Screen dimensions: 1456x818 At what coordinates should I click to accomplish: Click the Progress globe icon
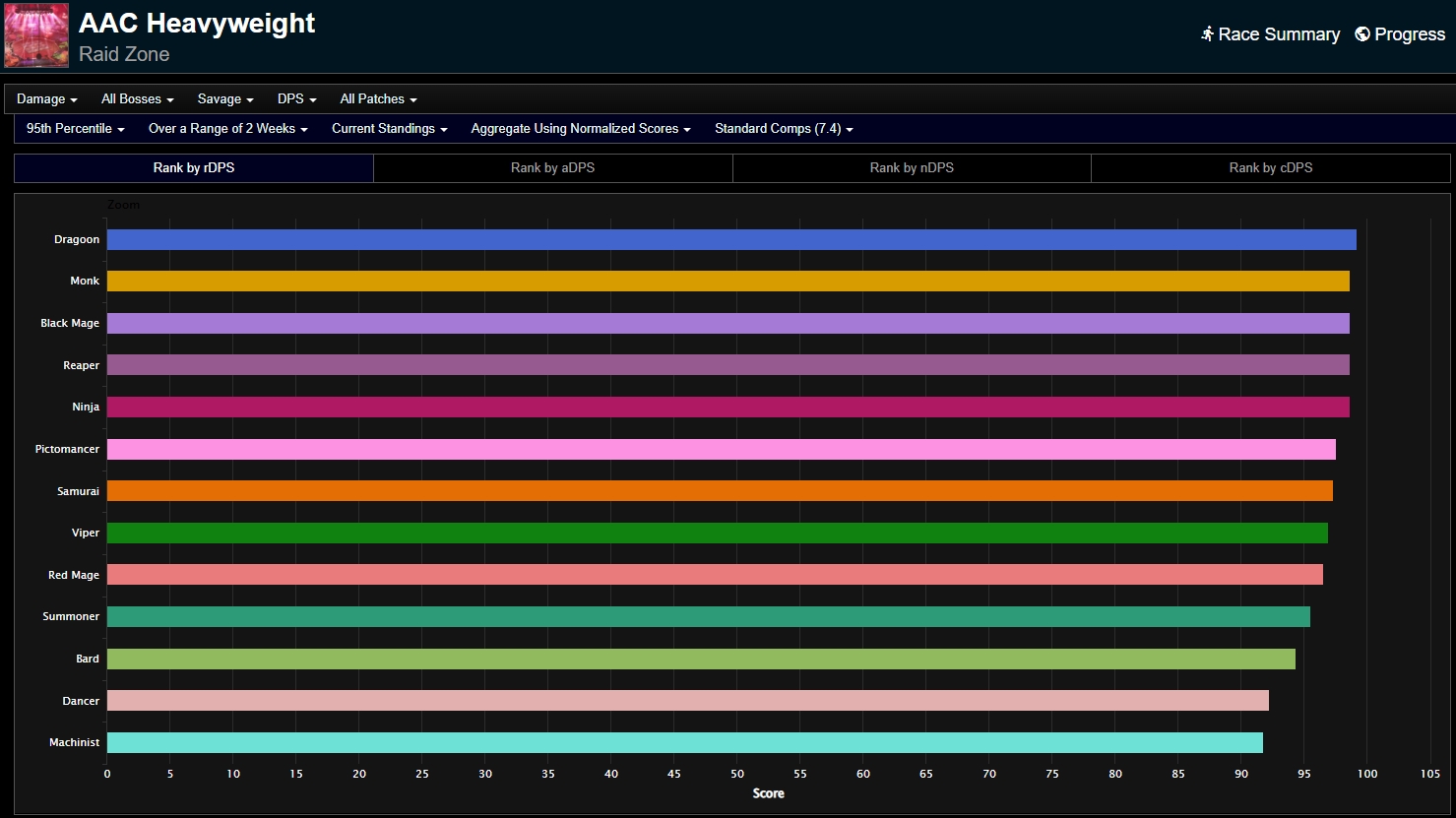pyautogui.click(x=1362, y=34)
